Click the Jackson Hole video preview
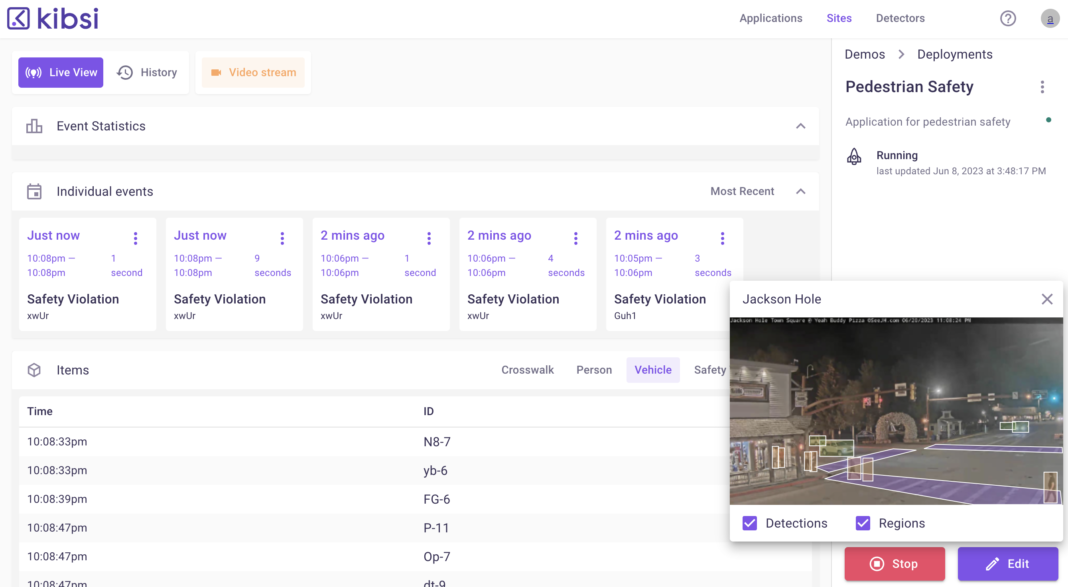Image resolution: width=1068 pixels, height=587 pixels. [x=895, y=410]
